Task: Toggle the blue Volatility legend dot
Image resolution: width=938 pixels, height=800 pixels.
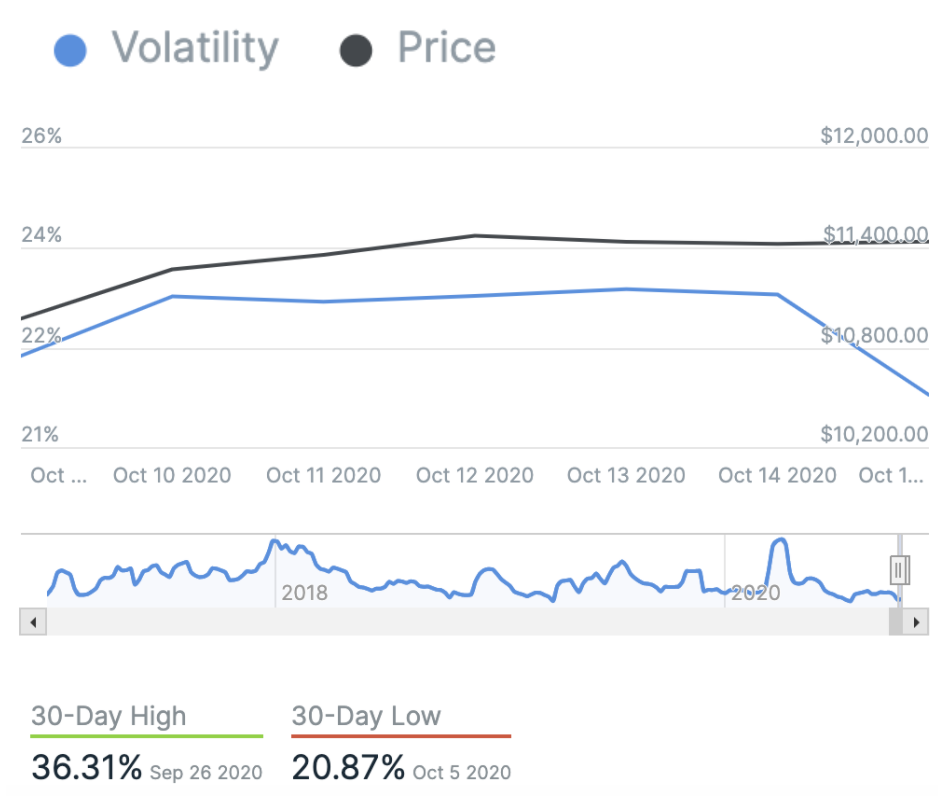Action: [69, 50]
